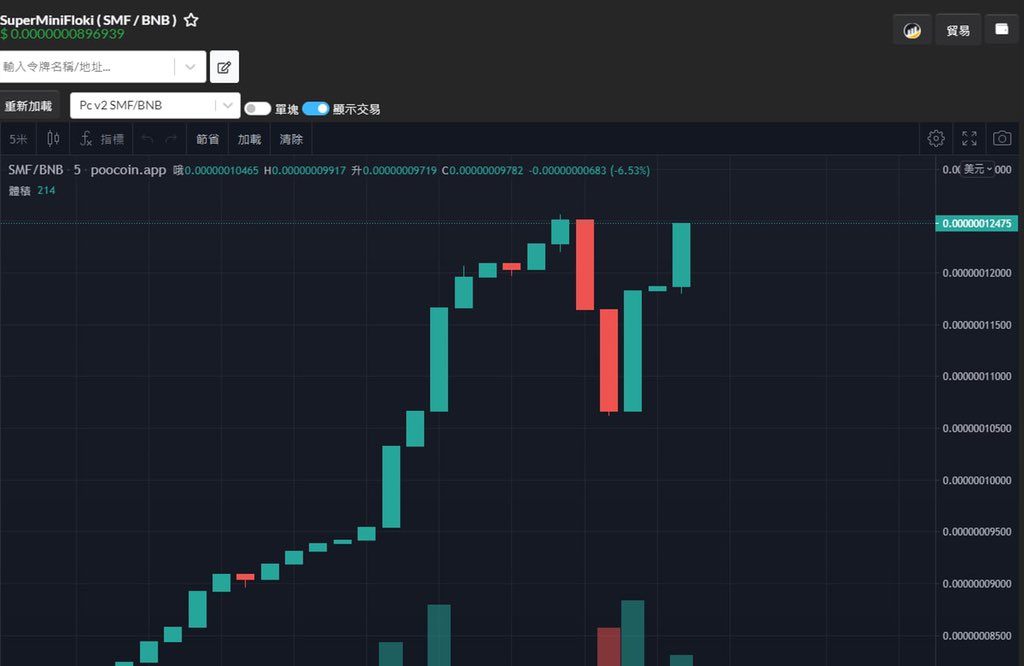This screenshot has width=1024, height=666.
Task: Click the 0.00000009000 price axis label
Action: [977, 584]
